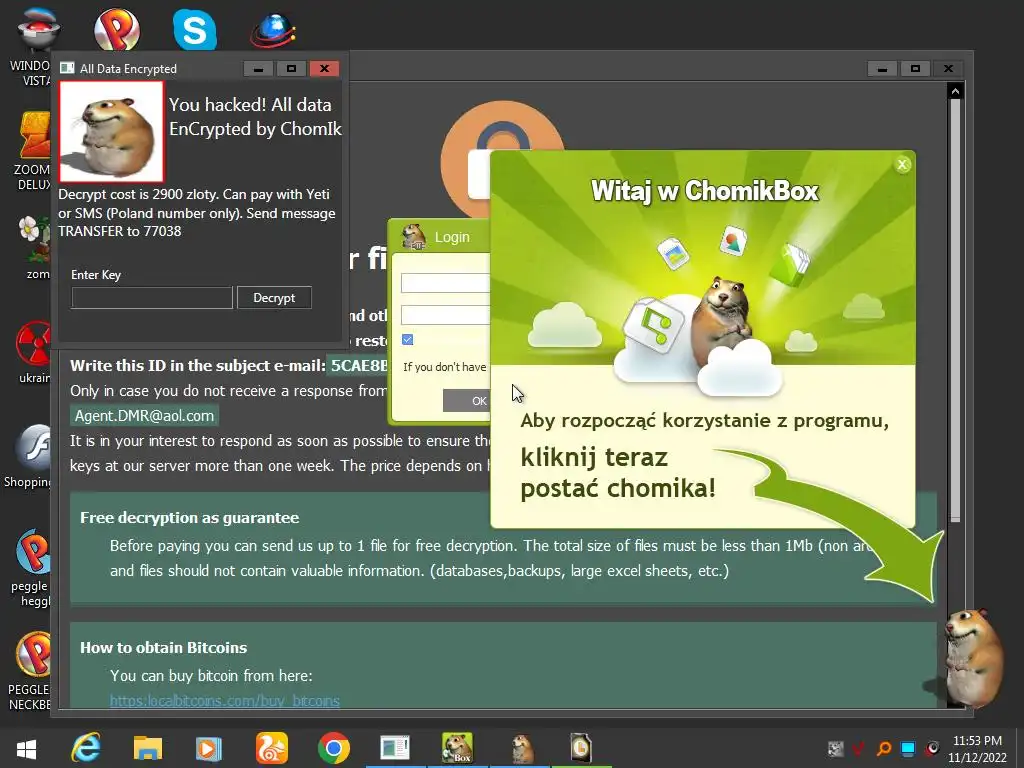
Task: Minimize the All Data Encrypted window
Action: pos(259,69)
